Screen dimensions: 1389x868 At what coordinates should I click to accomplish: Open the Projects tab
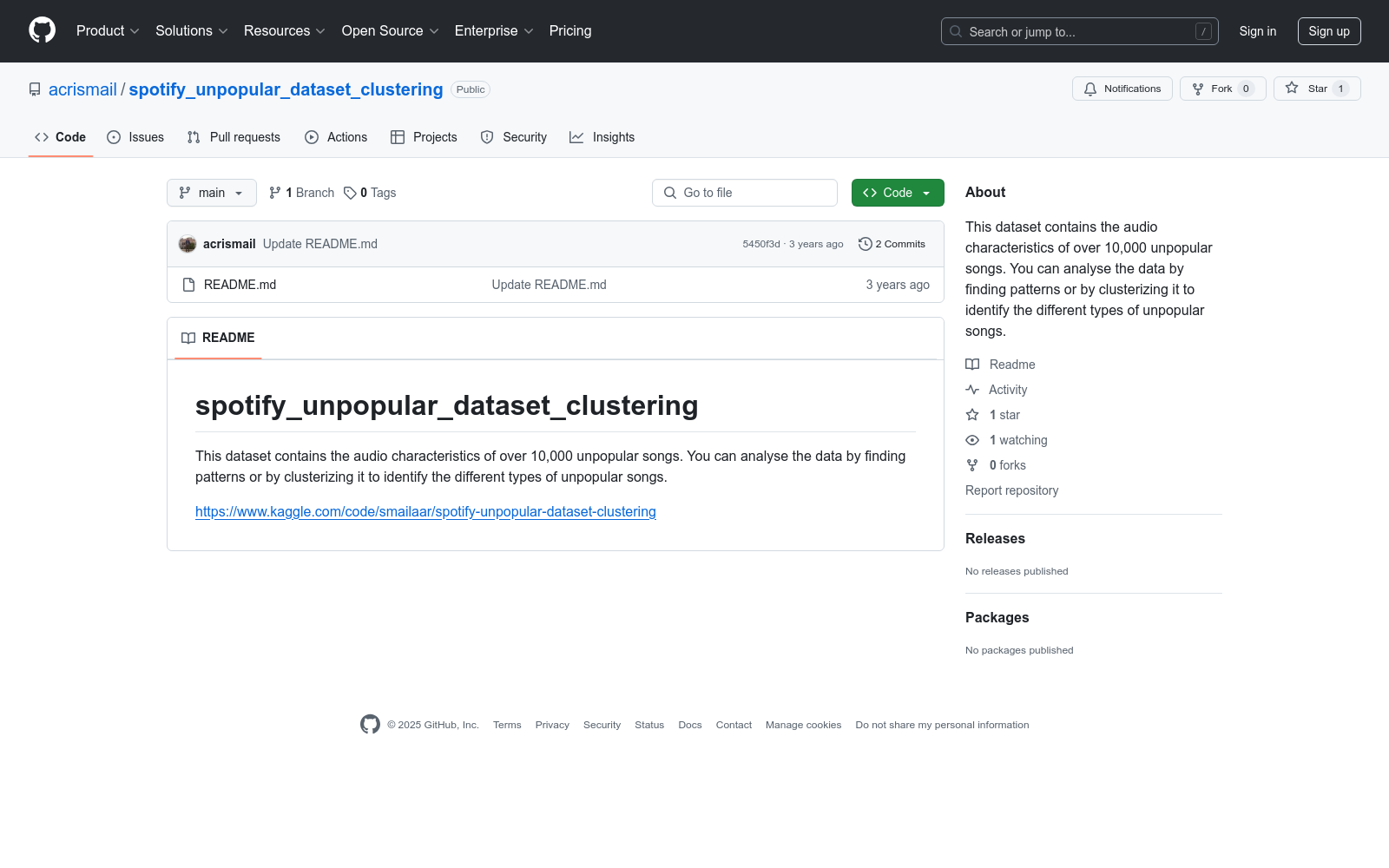pos(424,137)
